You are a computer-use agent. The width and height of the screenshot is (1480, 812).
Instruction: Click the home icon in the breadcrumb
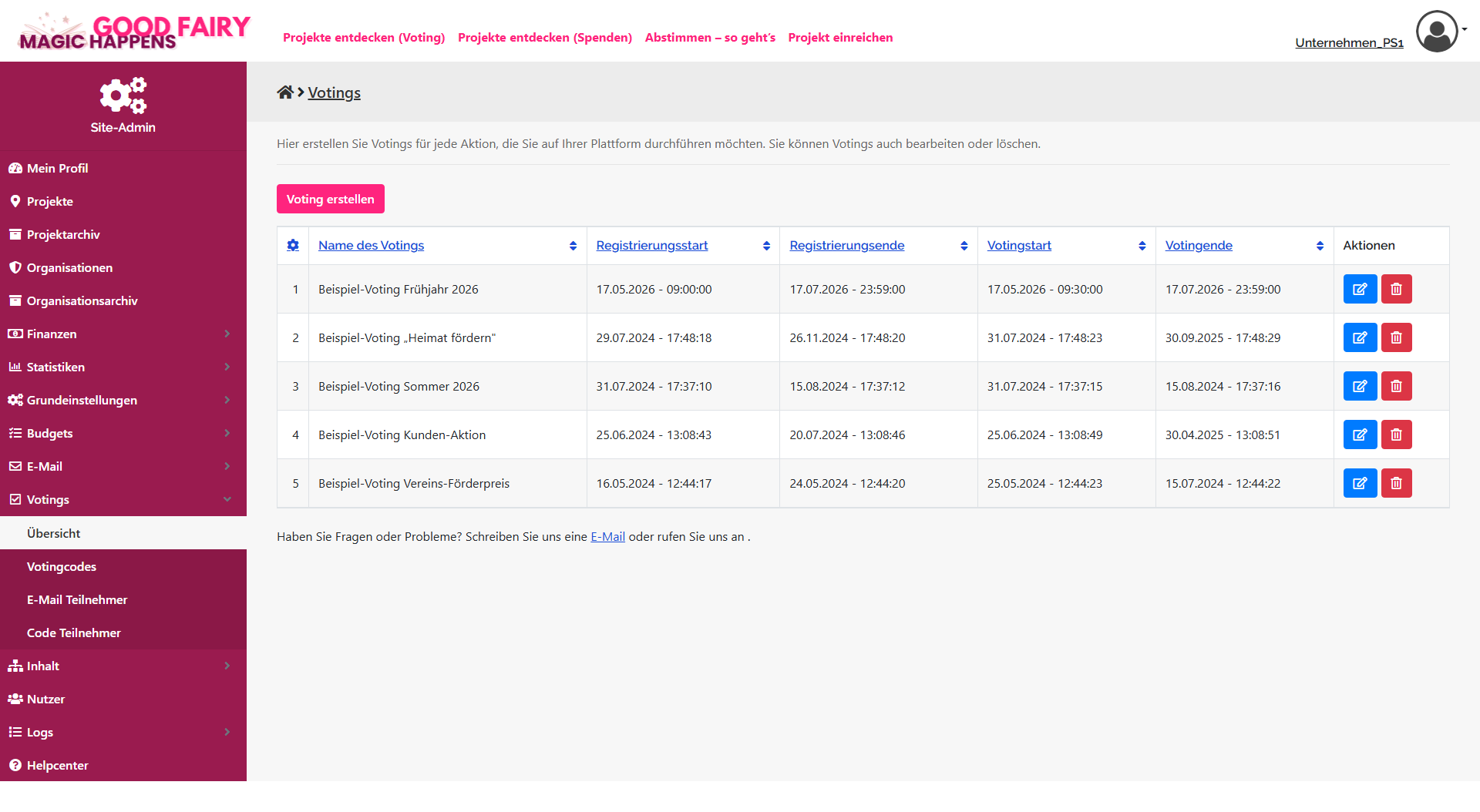tap(285, 92)
